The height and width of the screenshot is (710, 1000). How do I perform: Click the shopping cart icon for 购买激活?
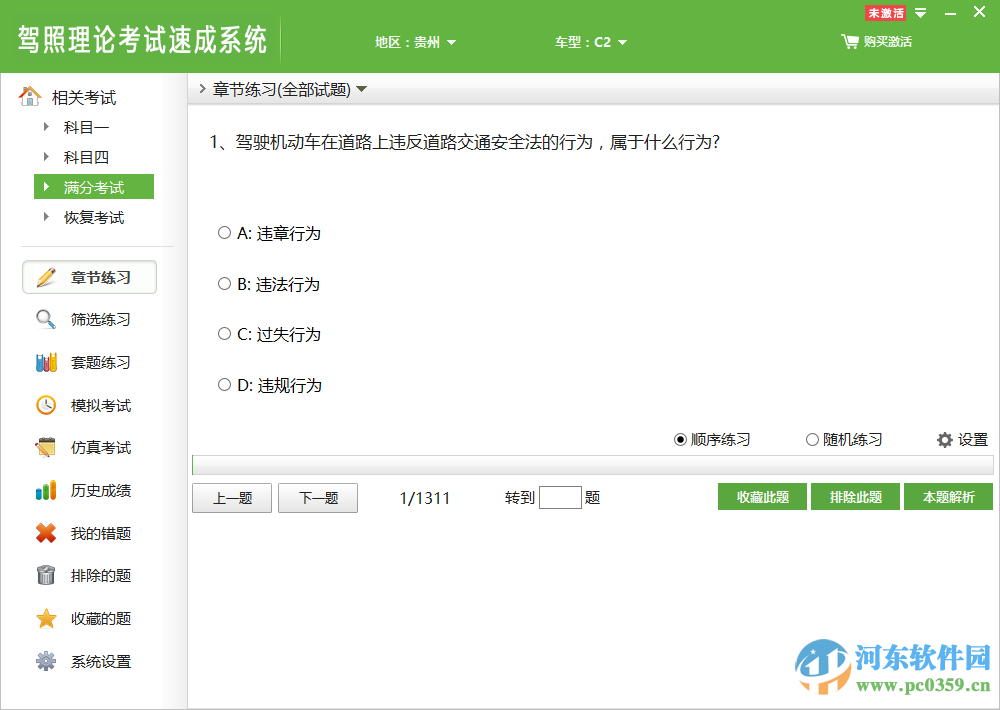pyautogui.click(x=849, y=41)
